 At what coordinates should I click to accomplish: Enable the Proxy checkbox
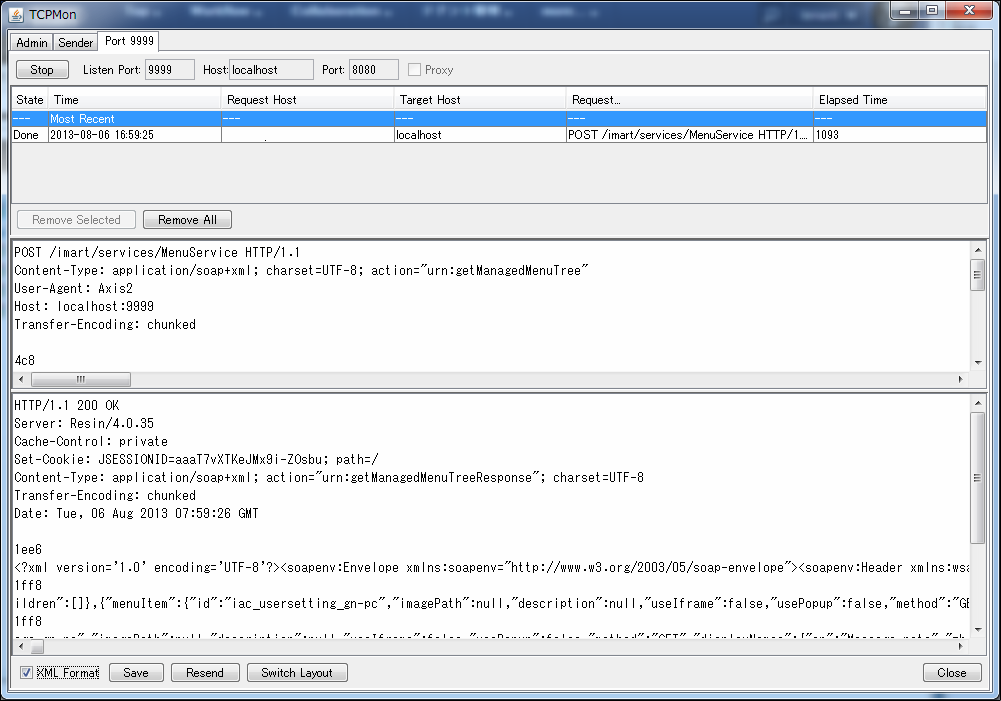(414, 70)
